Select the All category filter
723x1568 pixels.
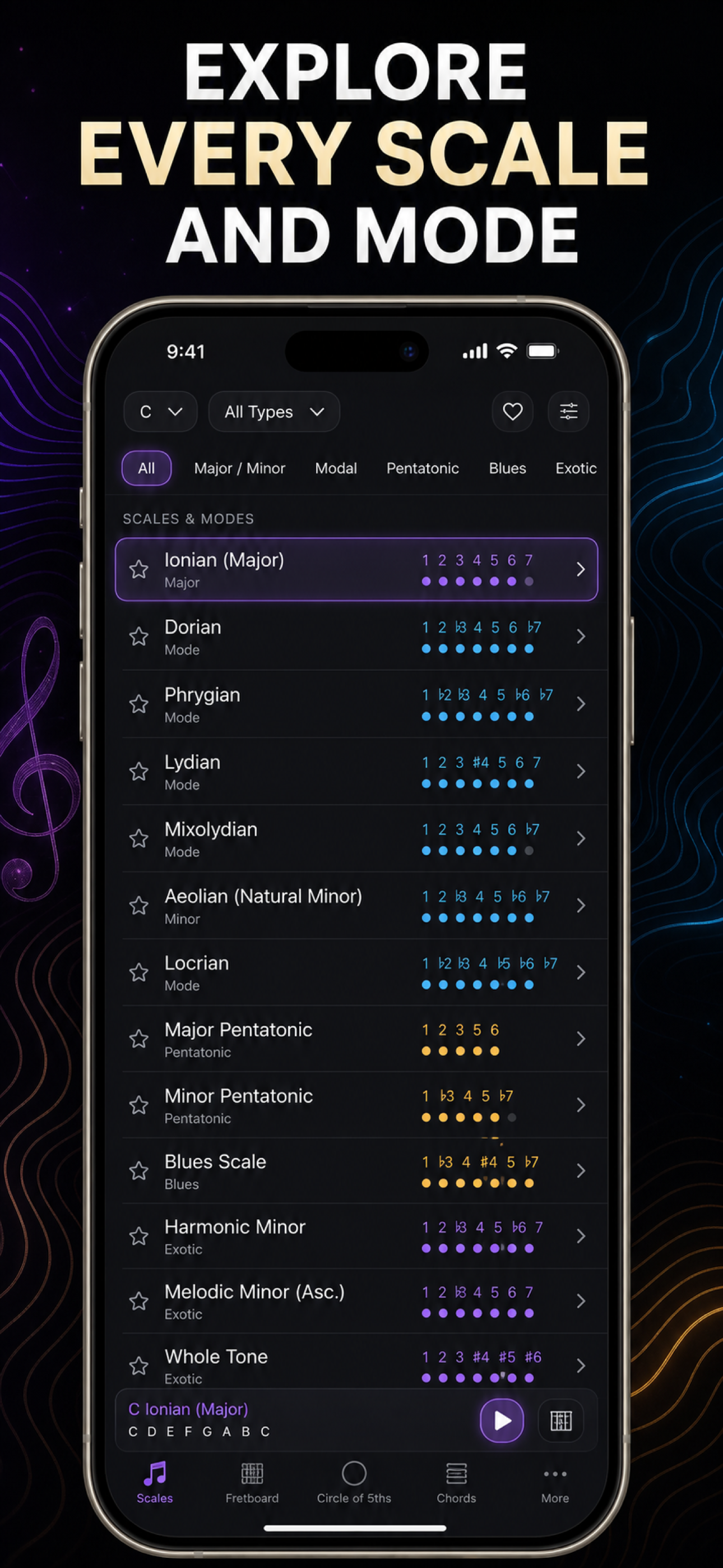[146, 468]
